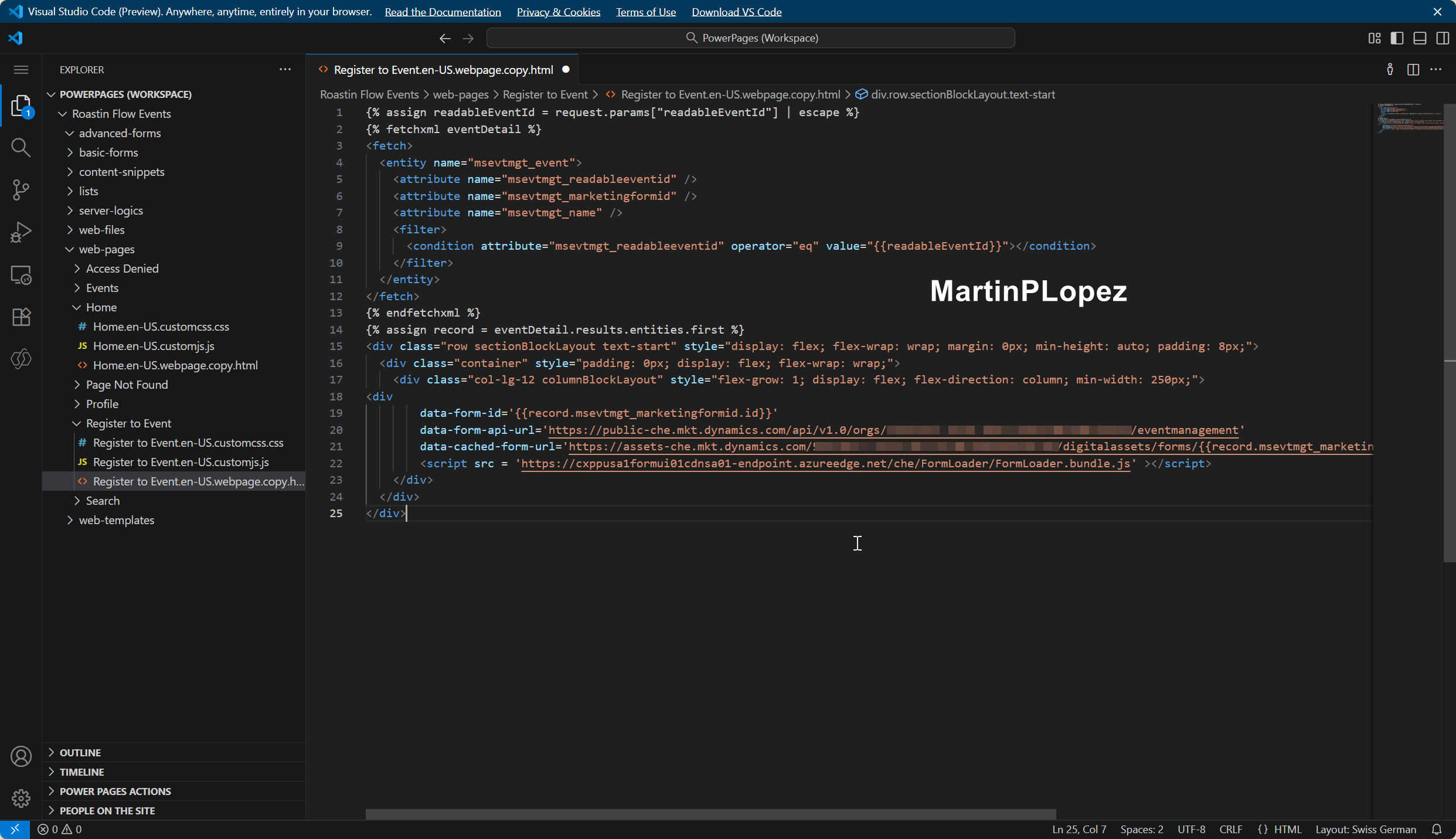Collapse the Register to Event folder
The image size is (1456, 839).
(x=128, y=423)
